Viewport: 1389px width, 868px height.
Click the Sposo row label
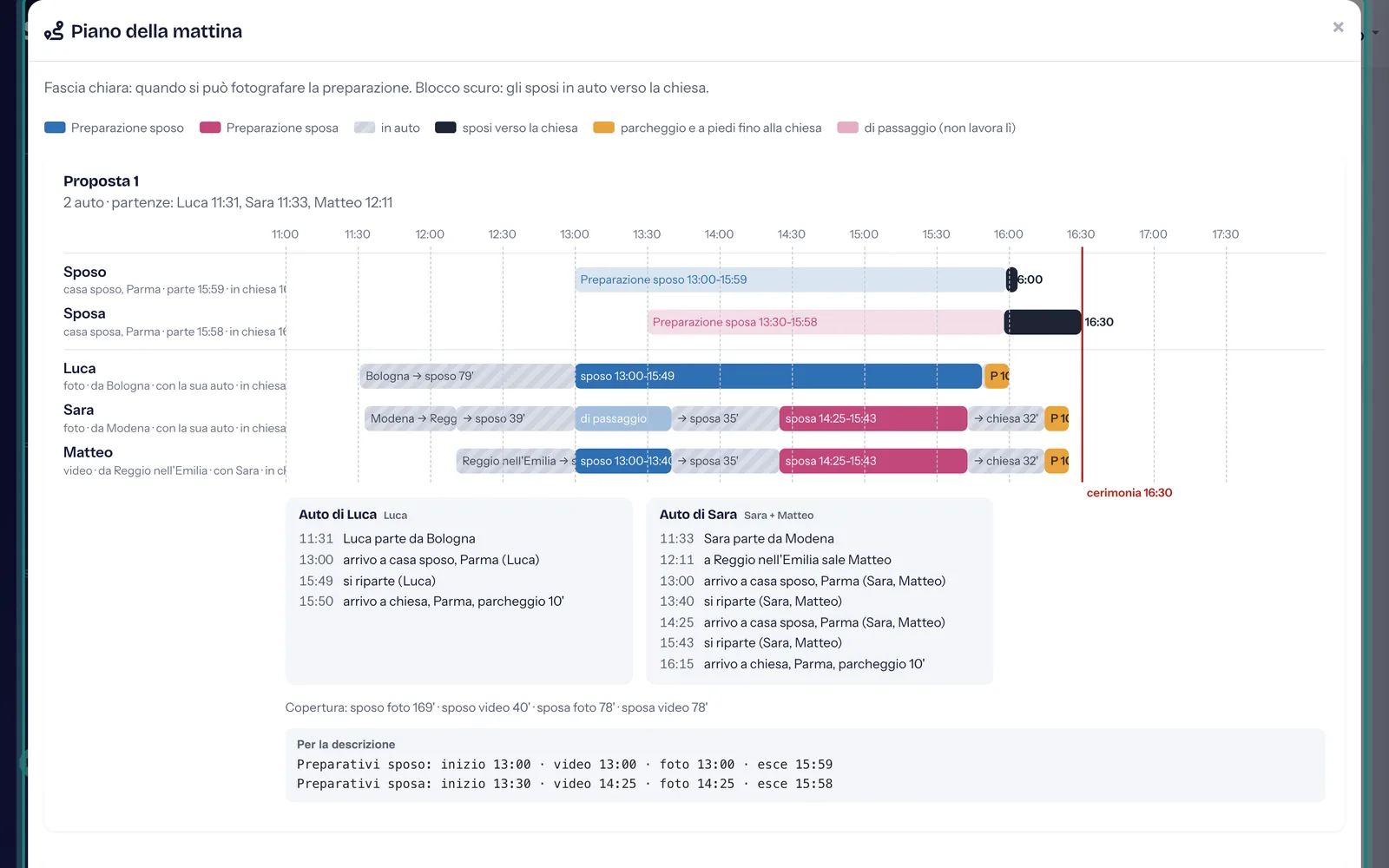85,272
